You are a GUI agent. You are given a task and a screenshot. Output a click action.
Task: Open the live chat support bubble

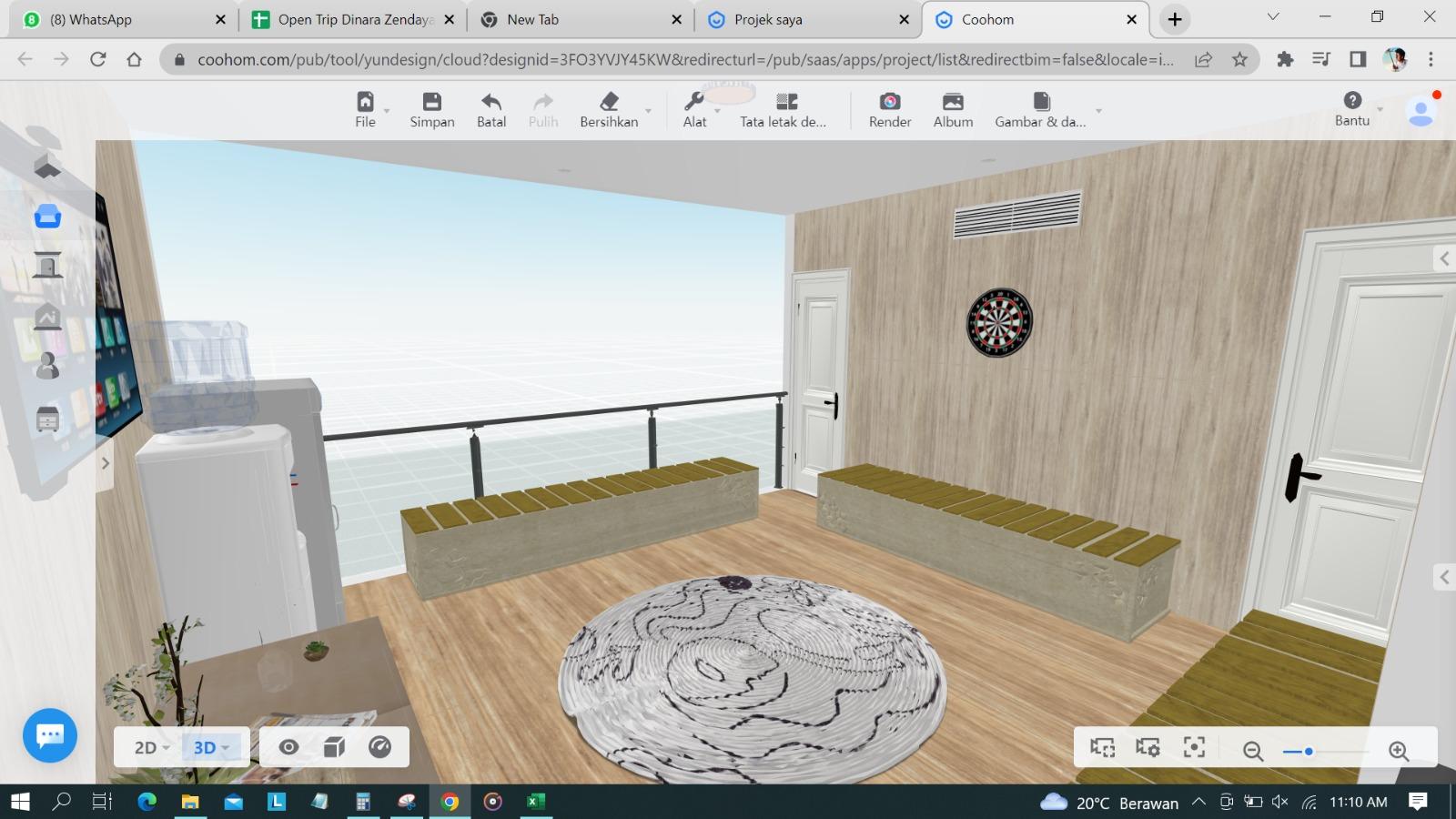50,735
